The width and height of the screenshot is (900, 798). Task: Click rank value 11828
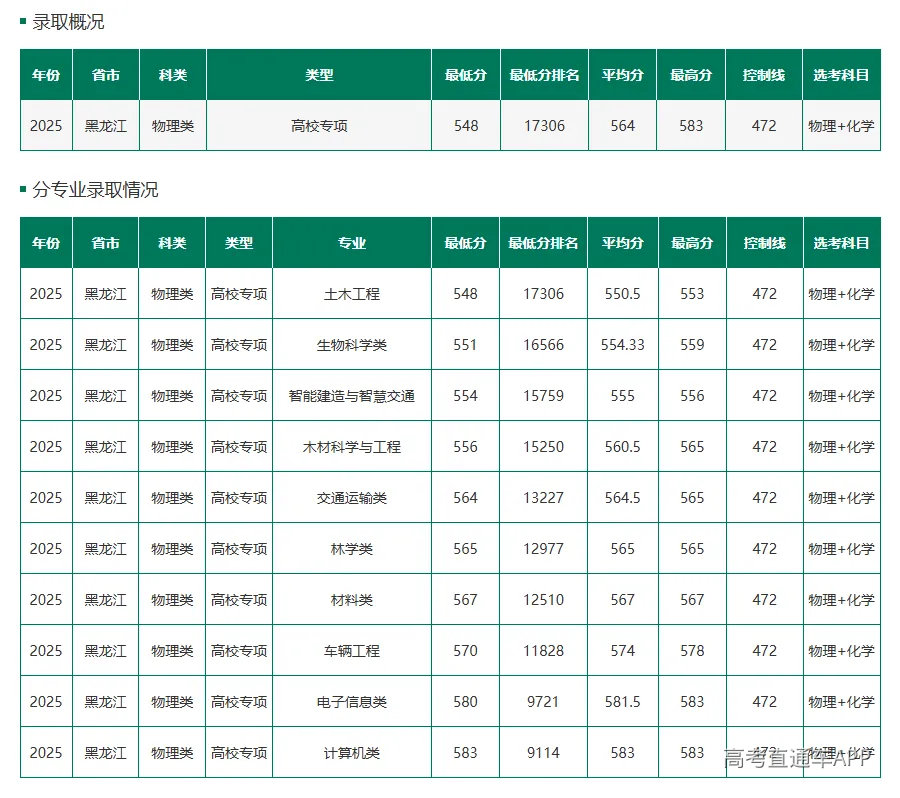[x=543, y=651]
